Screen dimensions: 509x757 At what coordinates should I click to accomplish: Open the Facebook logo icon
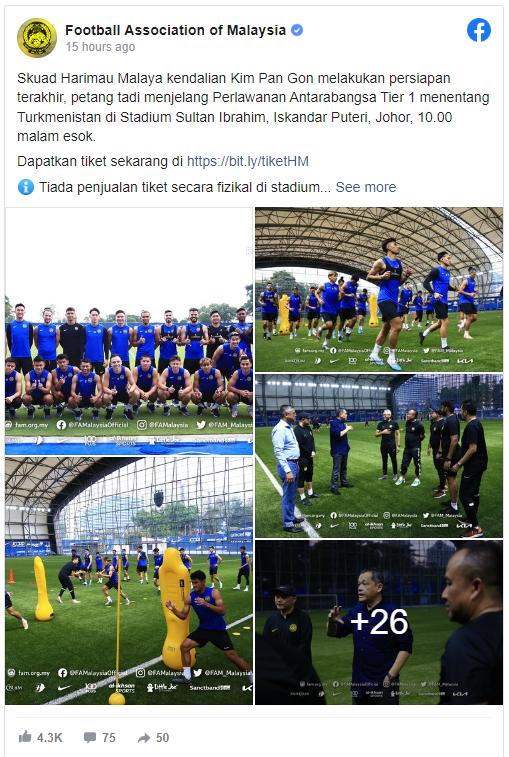click(479, 30)
